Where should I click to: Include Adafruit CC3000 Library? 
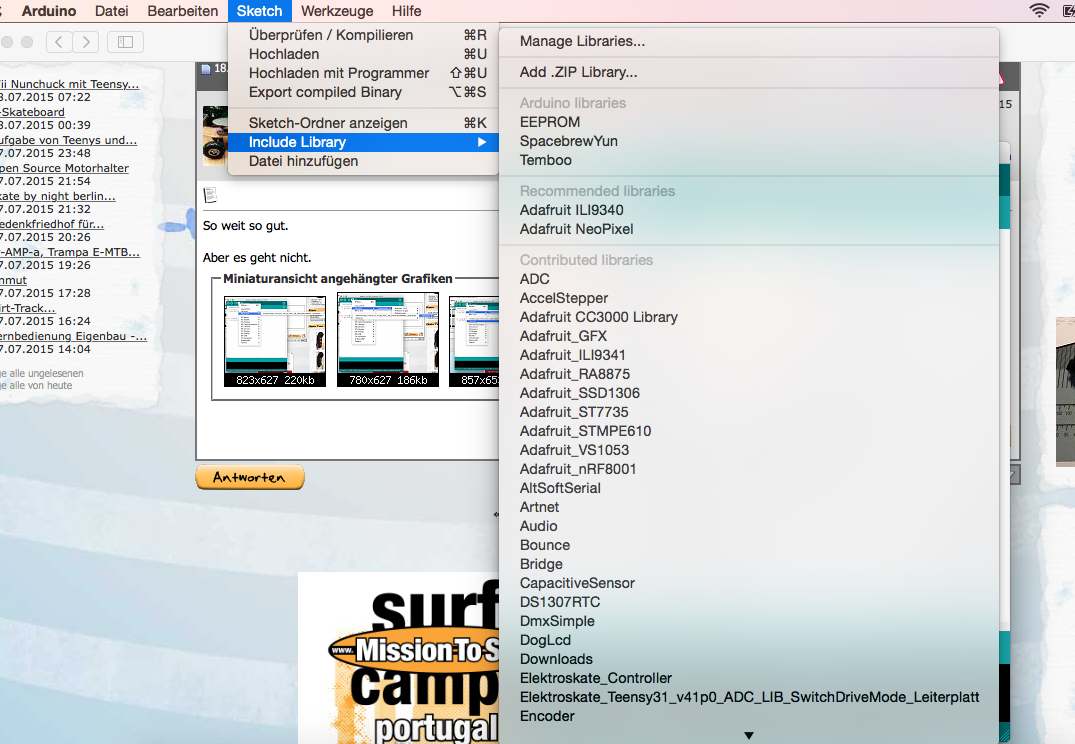[749, 317]
